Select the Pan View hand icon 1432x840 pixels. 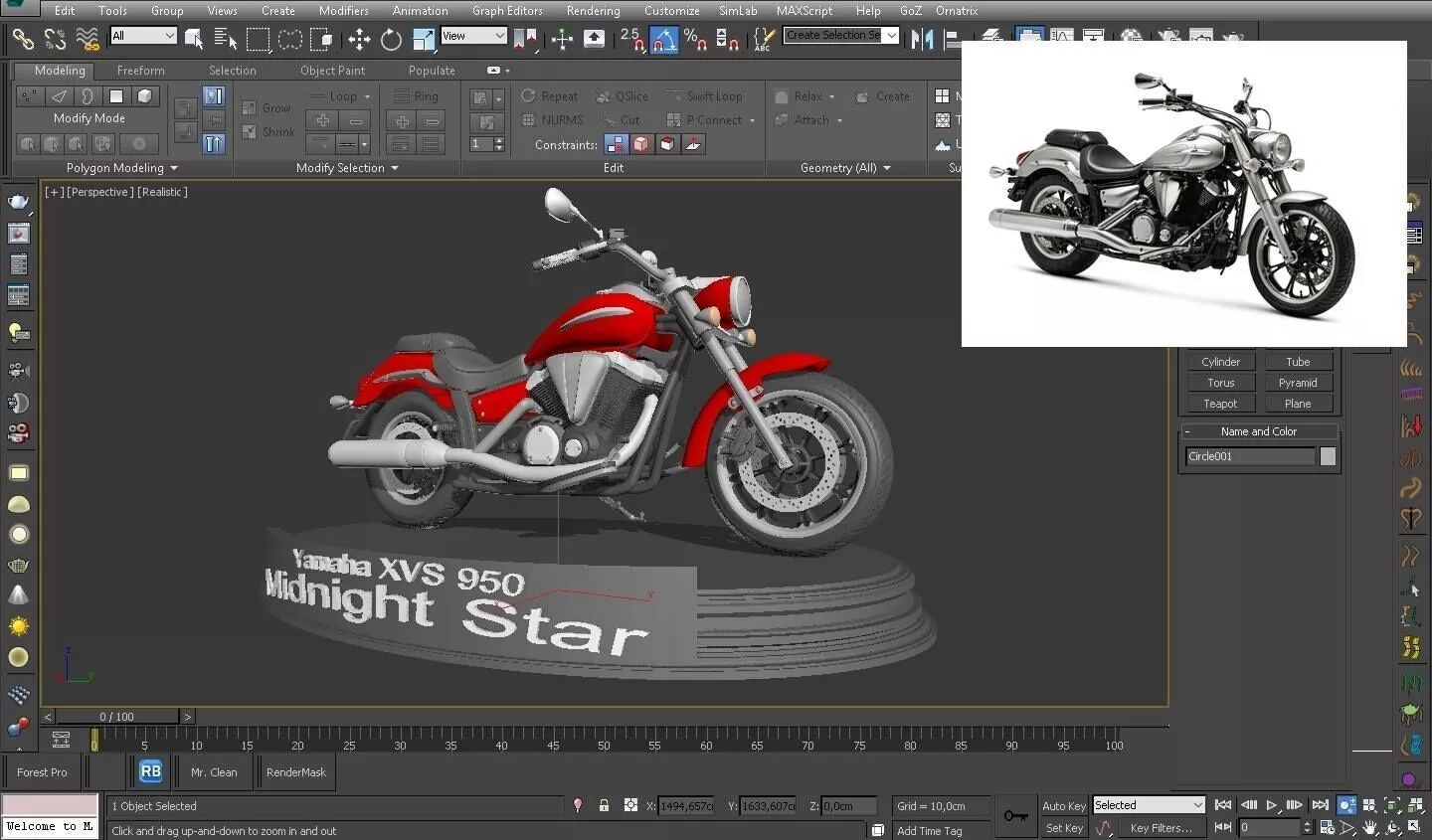[1369, 828]
